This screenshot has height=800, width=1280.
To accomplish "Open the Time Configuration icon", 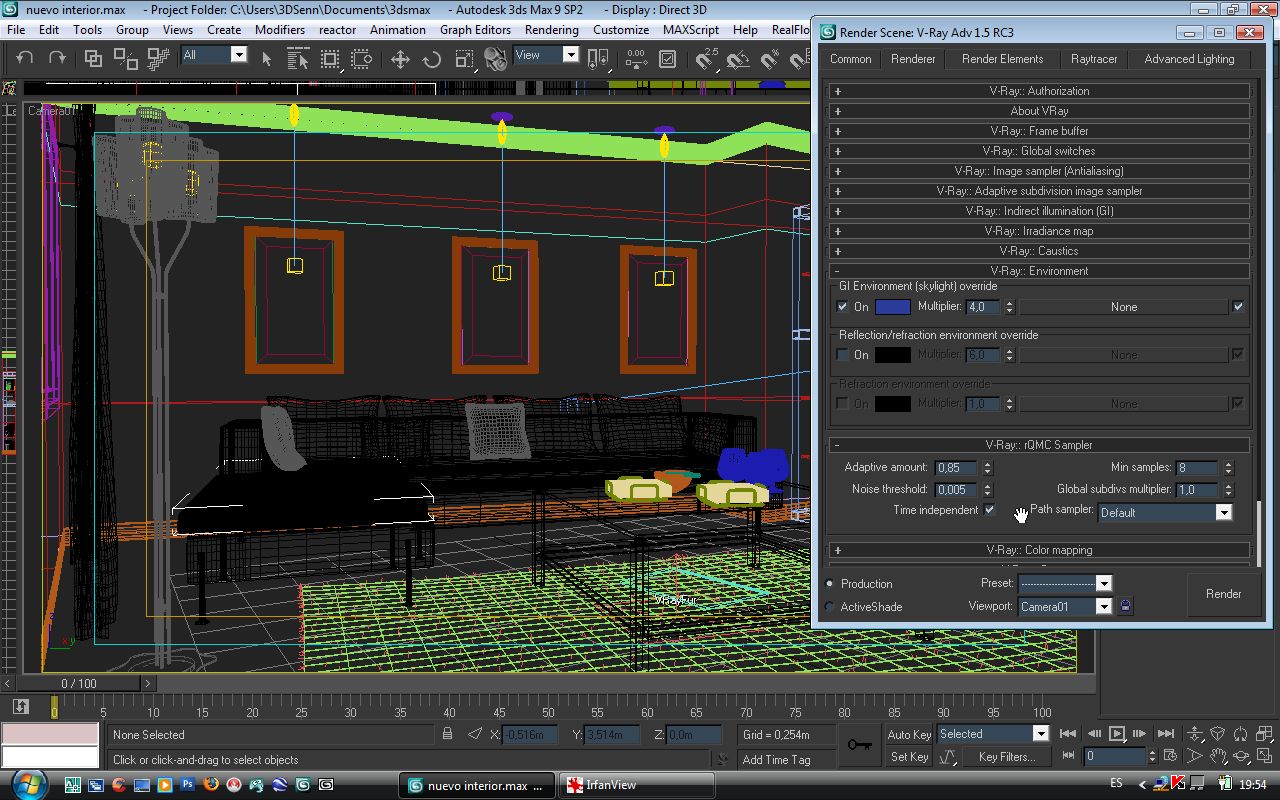I will click(x=1169, y=757).
